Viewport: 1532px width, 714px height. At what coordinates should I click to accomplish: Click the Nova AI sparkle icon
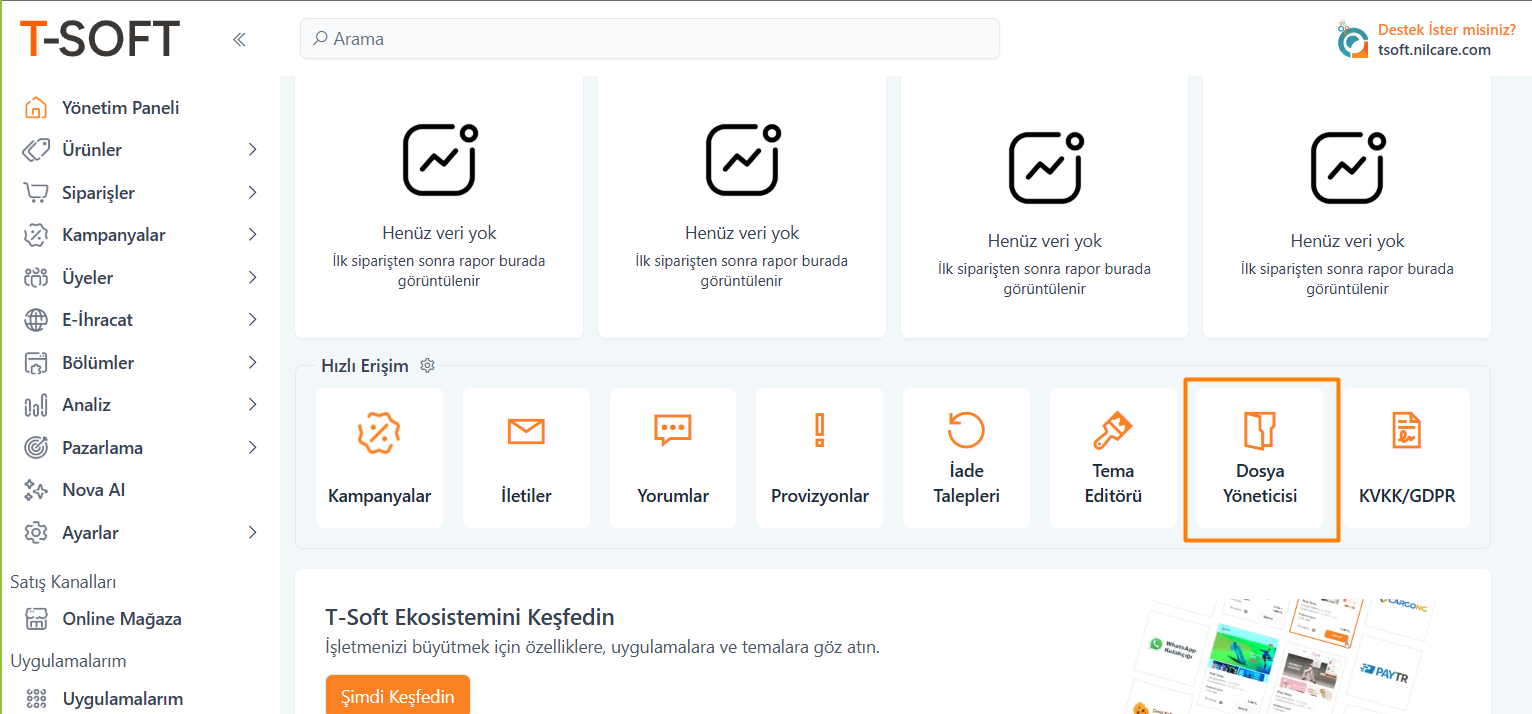(x=36, y=490)
